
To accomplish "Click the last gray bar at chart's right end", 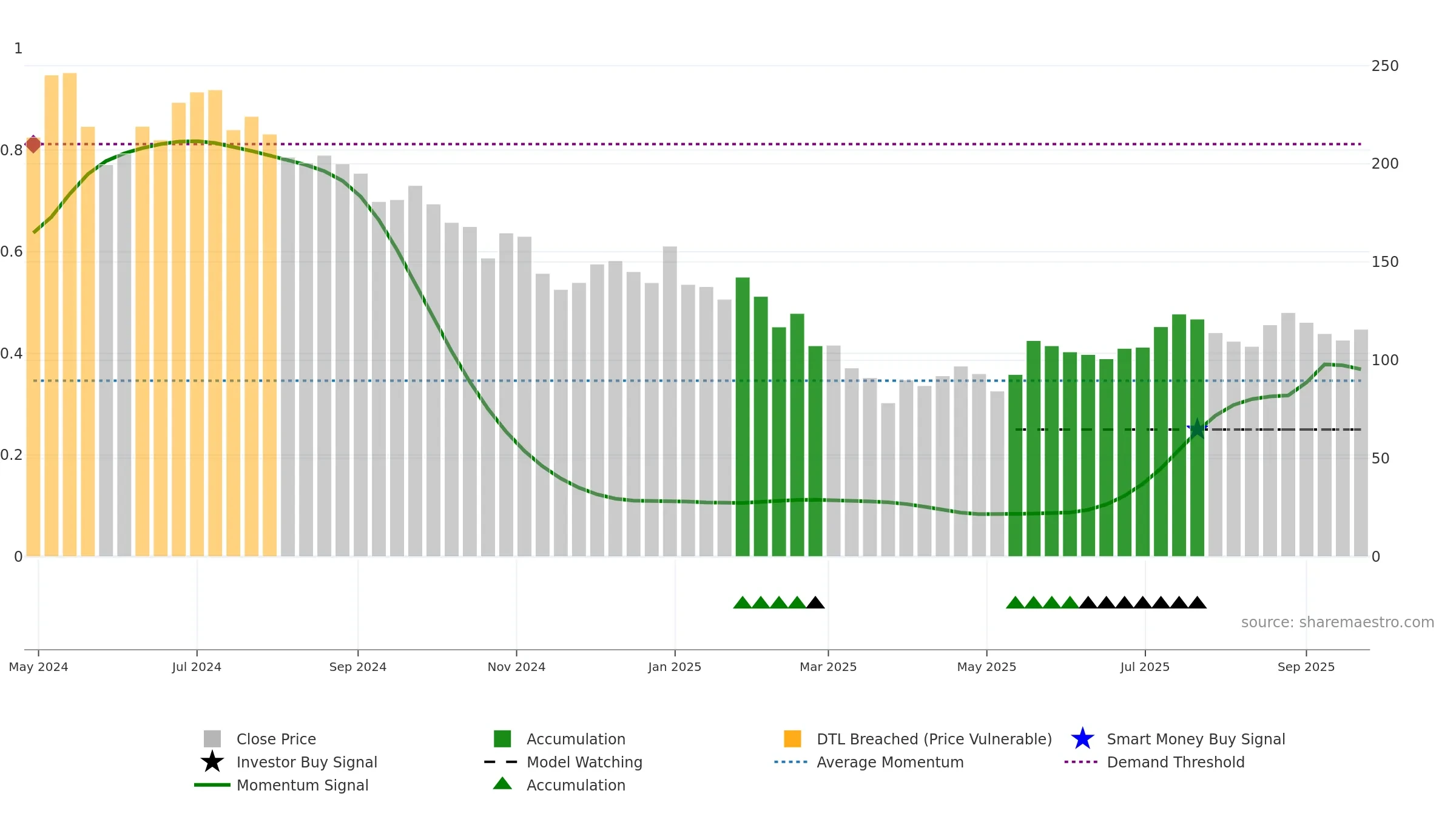I will point(1361,443).
